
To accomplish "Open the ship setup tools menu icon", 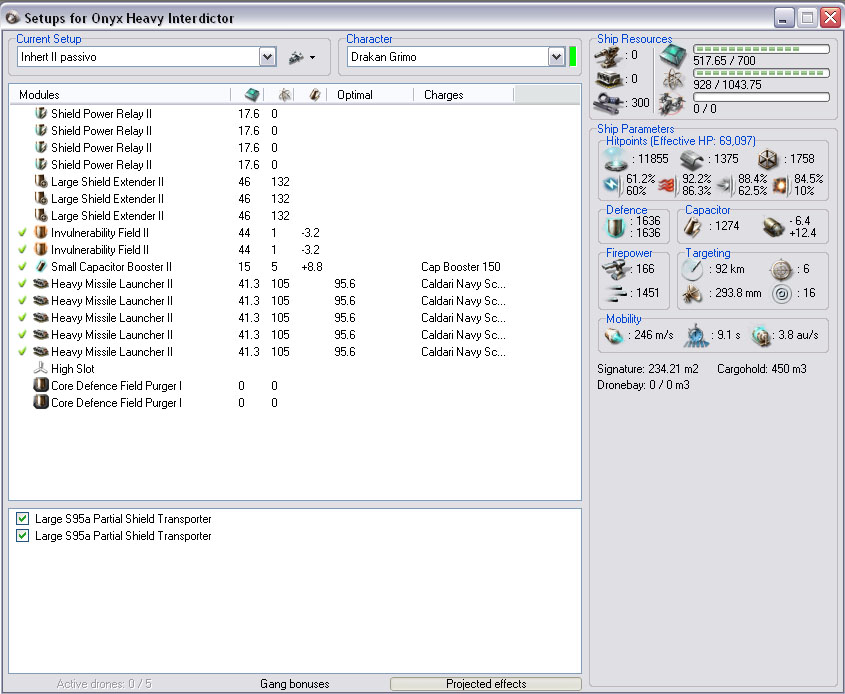I will tap(301, 57).
